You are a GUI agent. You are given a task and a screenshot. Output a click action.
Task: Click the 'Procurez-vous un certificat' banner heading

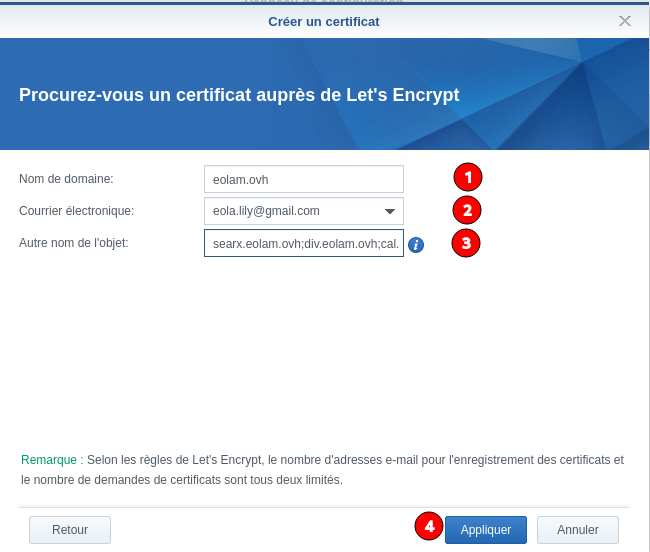coord(239,95)
